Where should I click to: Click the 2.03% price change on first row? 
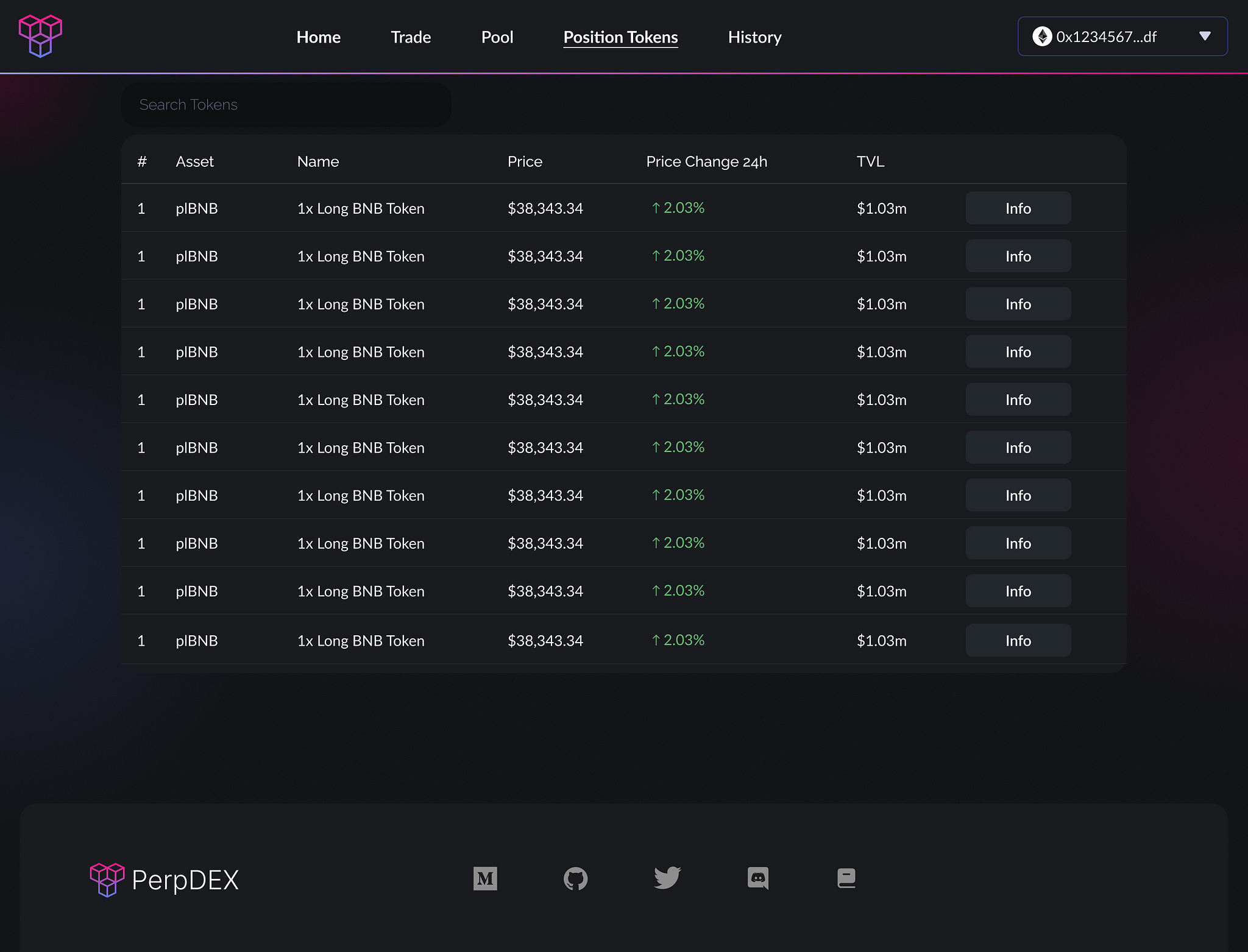[677, 208]
